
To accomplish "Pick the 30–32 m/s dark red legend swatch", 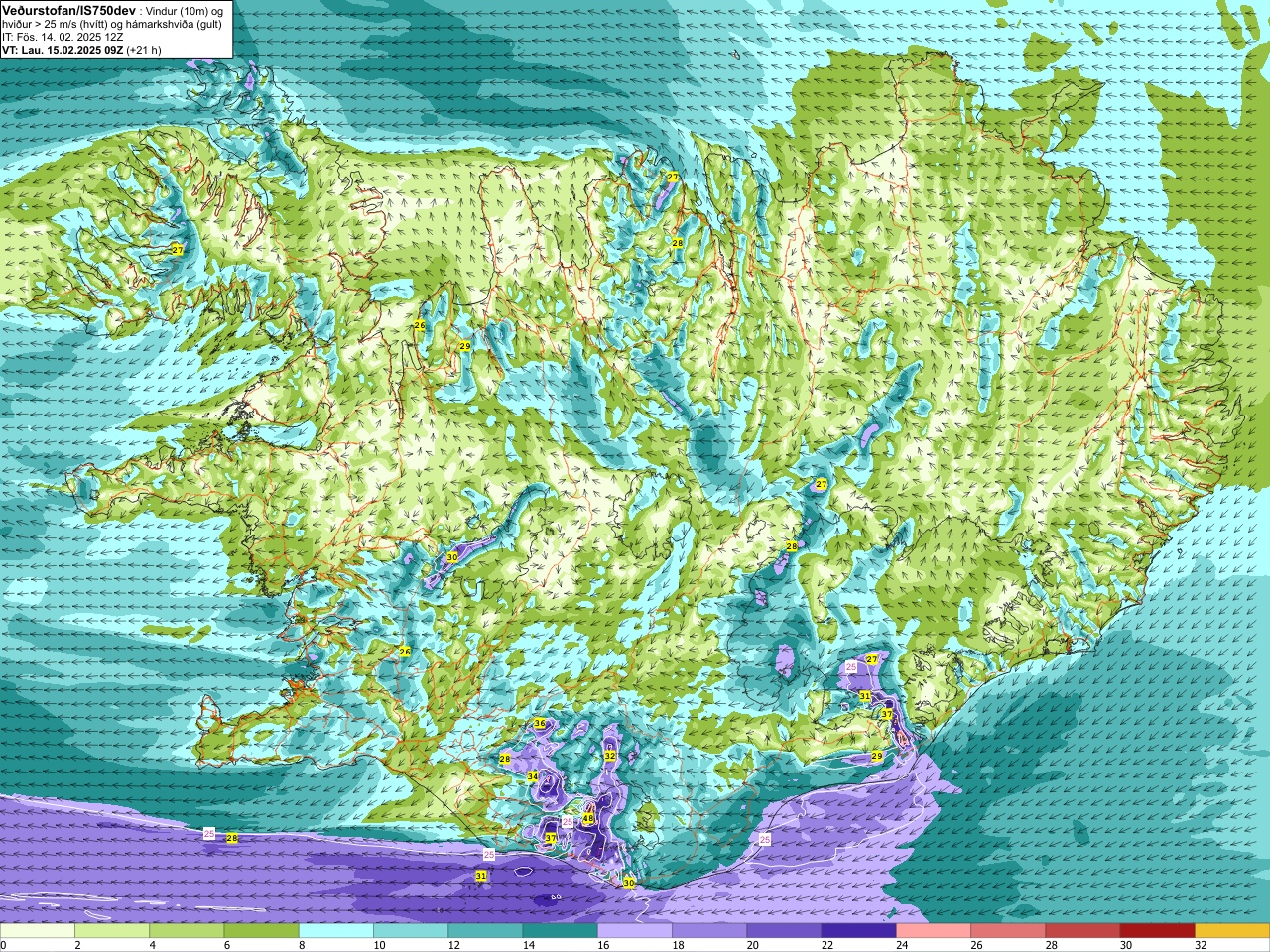I will click(1157, 931).
